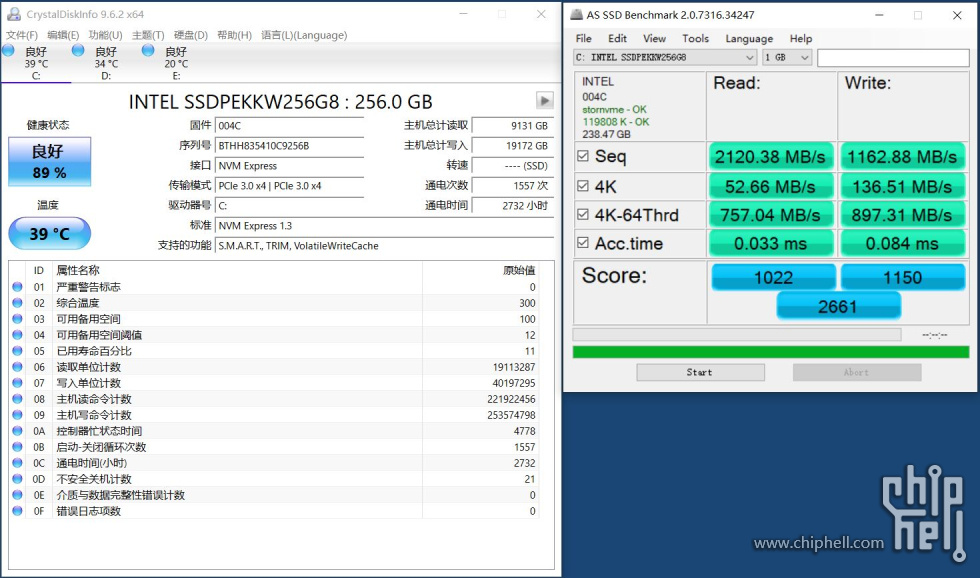The width and height of the screenshot is (980, 578).
Task: Click the write score 1150 box
Action: coord(902,277)
